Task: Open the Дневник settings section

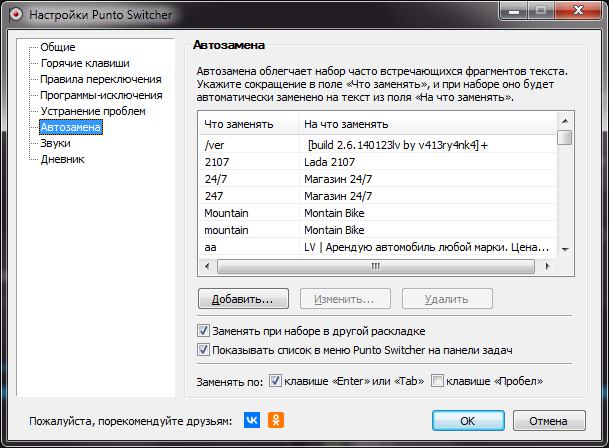Action: pos(63,159)
